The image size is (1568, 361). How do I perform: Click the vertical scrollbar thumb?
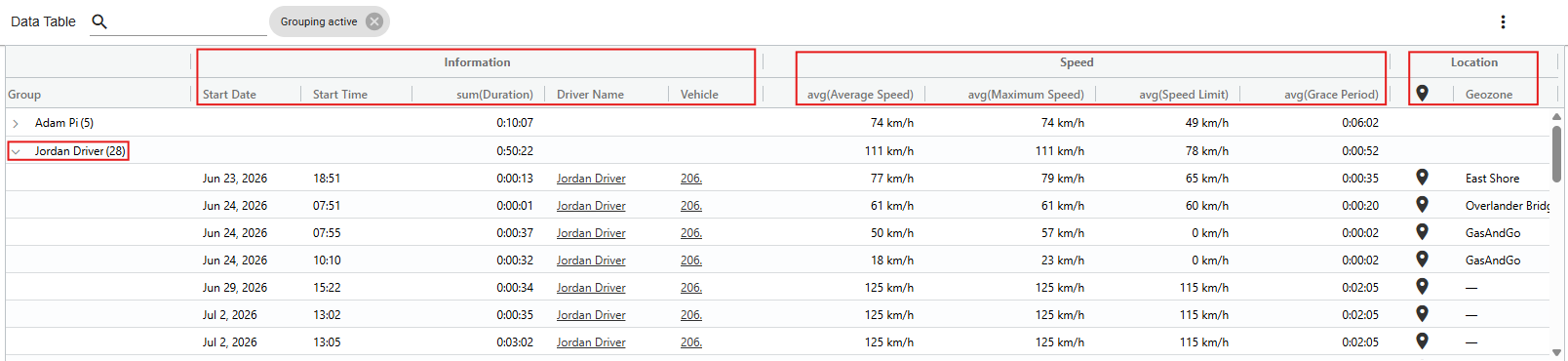1556,153
